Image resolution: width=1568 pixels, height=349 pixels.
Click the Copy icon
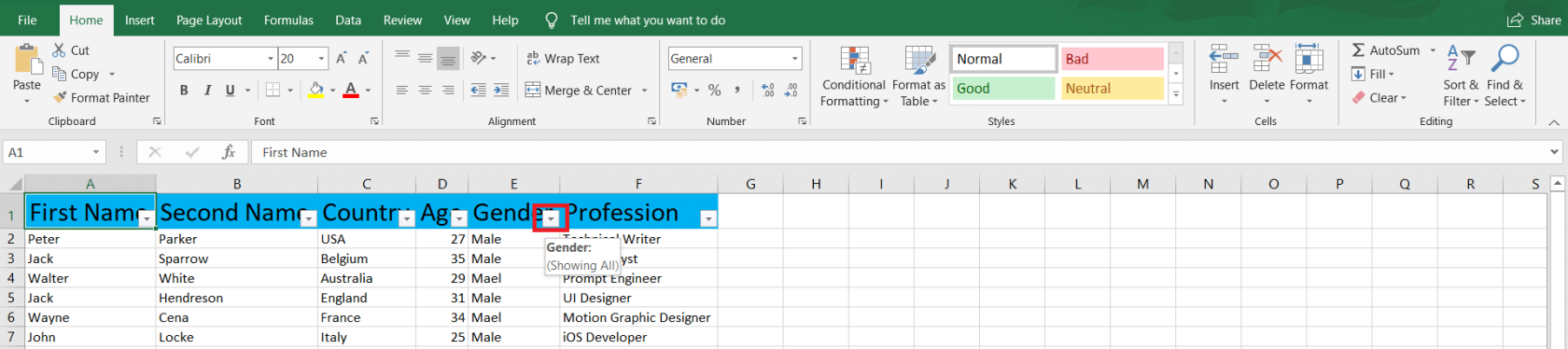[x=60, y=74]
